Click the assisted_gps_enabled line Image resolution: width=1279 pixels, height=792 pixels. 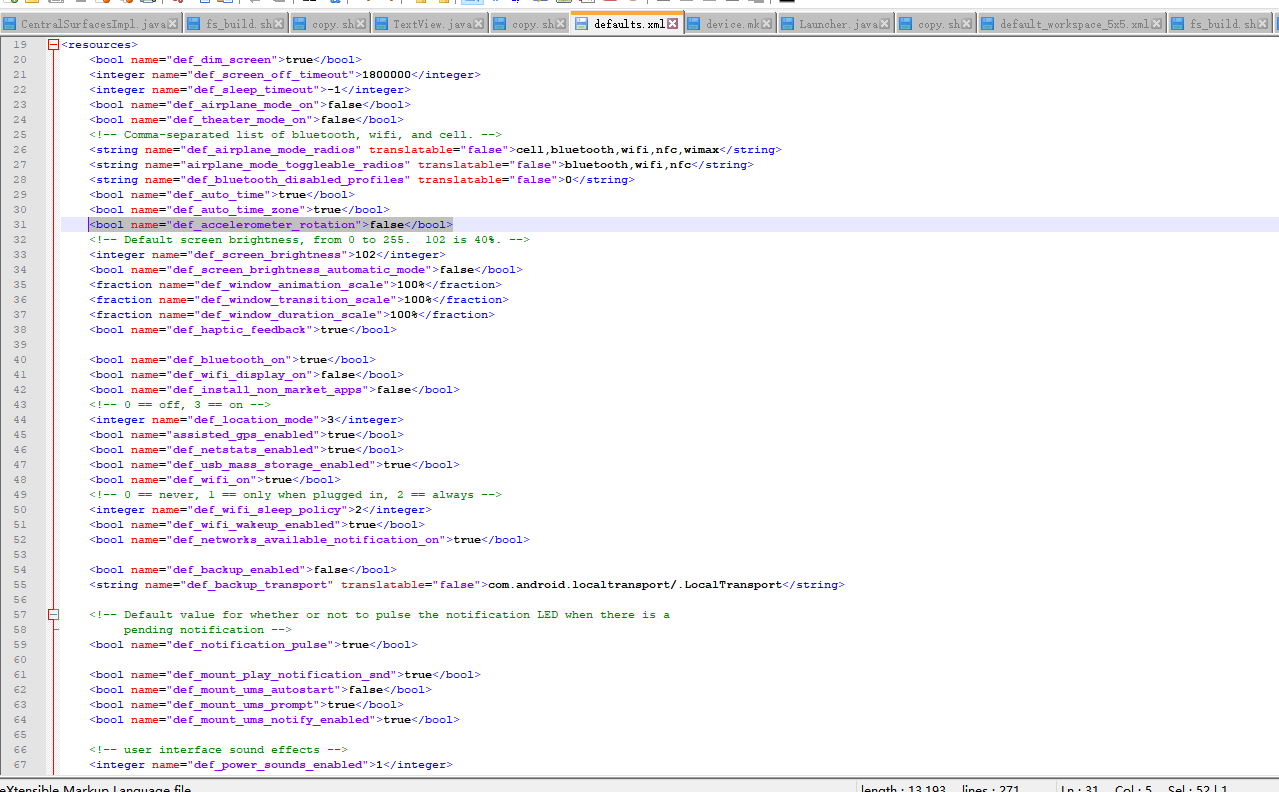246,435
